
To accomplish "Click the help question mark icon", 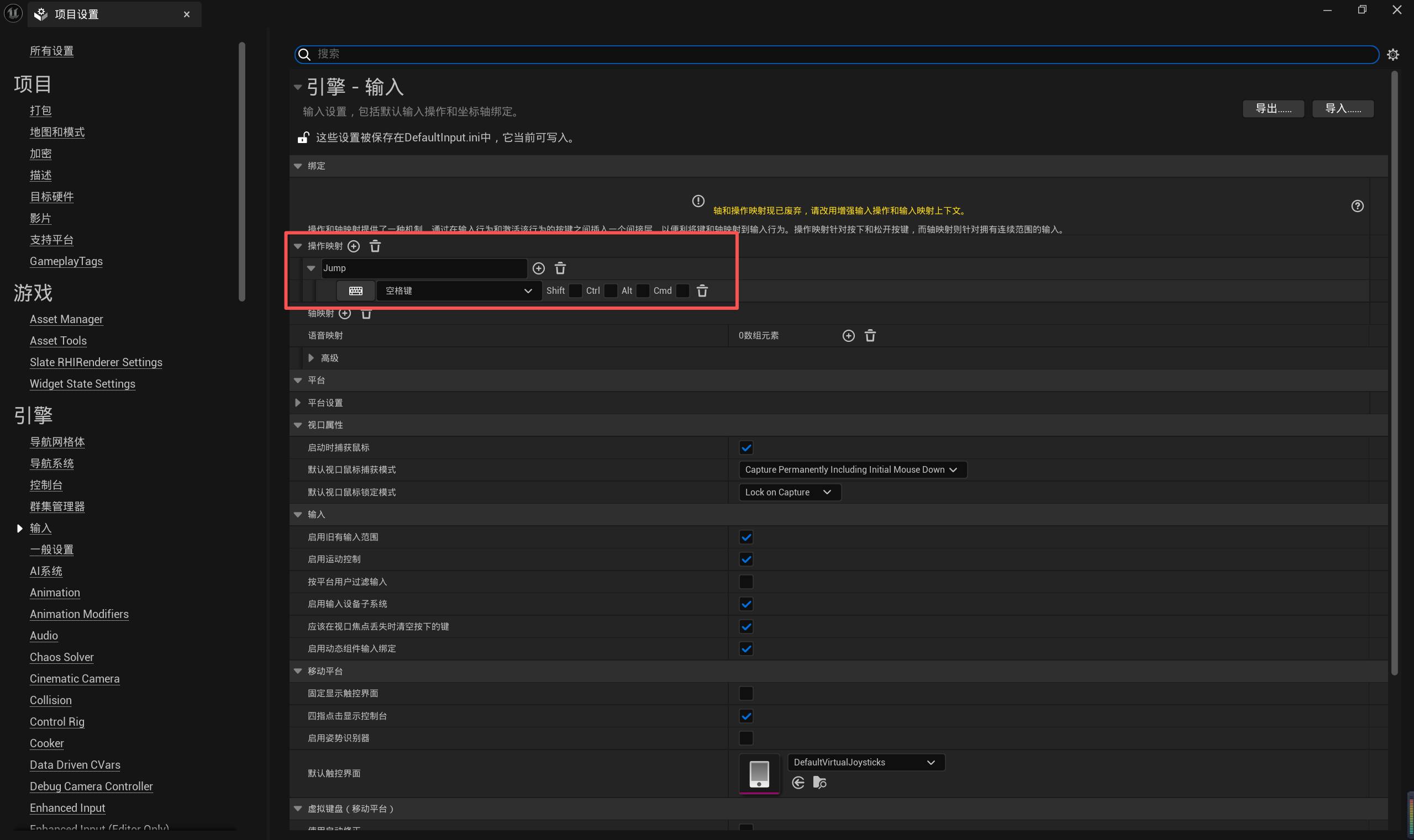I will [1357, 206].
